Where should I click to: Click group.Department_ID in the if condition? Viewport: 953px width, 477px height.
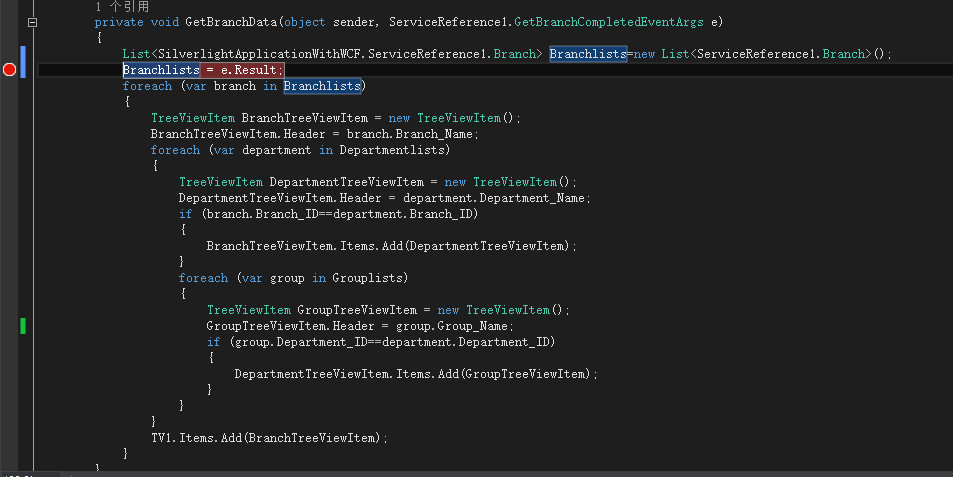pos(300,341)
